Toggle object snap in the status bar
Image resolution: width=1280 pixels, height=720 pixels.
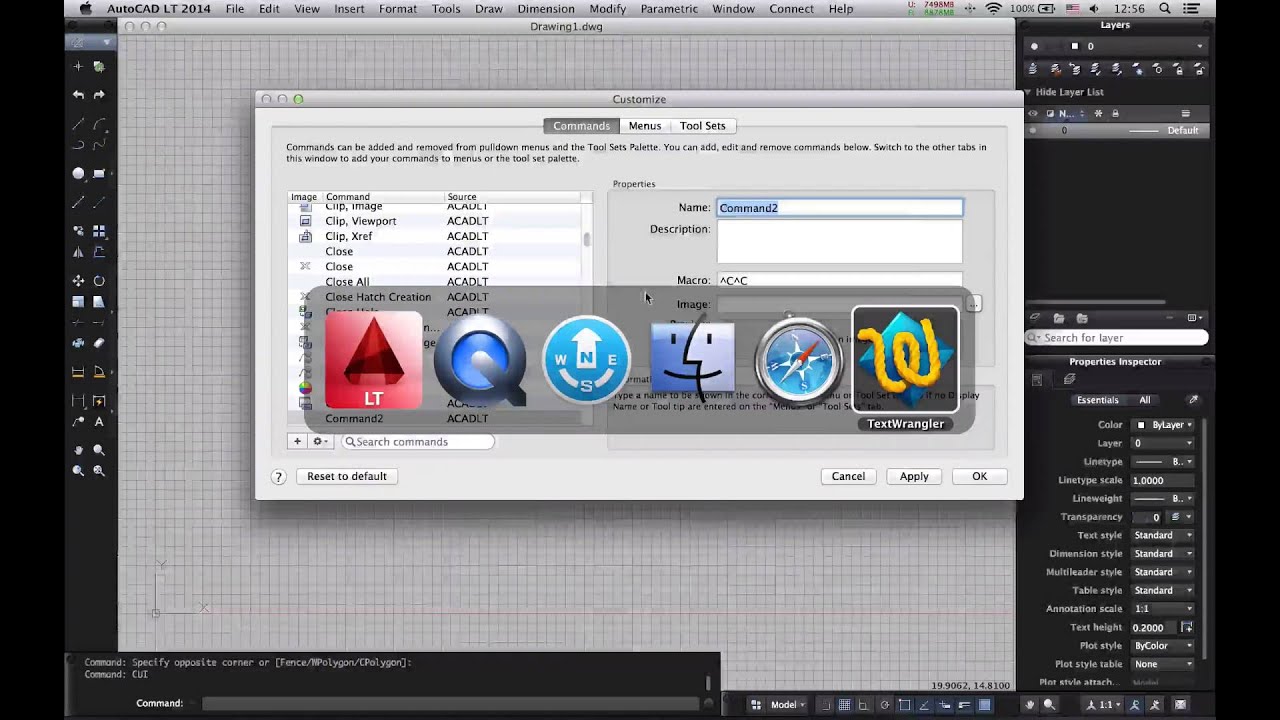point(904,704)
